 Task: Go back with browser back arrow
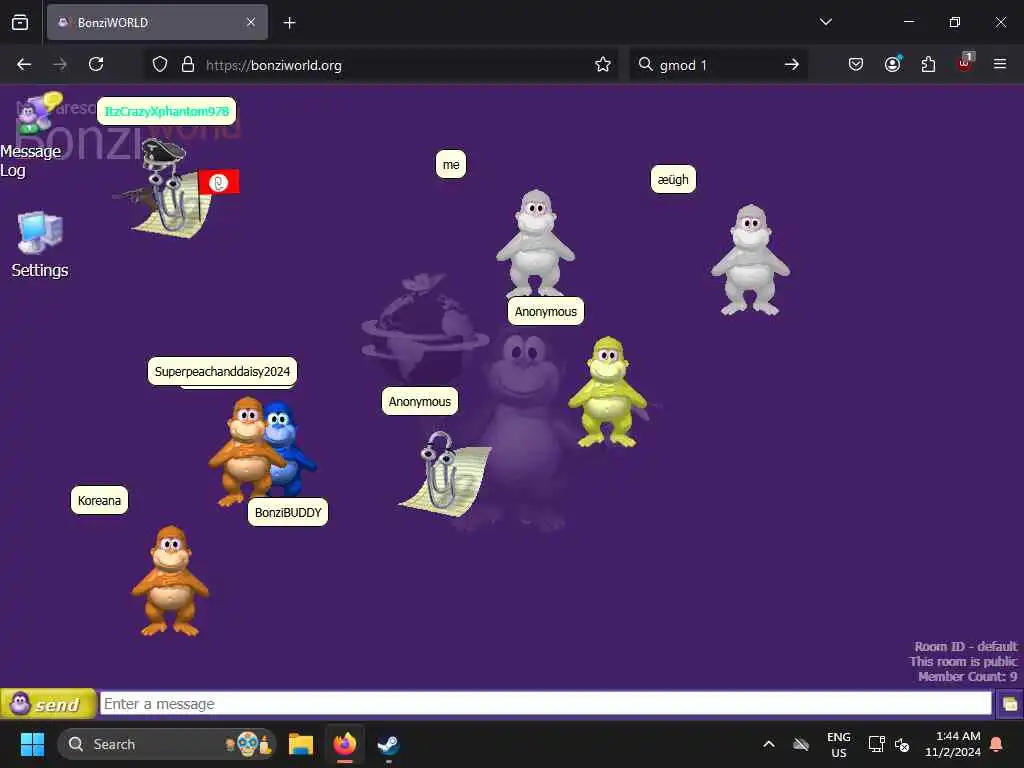pyautogui.click(x=24, y=65)
